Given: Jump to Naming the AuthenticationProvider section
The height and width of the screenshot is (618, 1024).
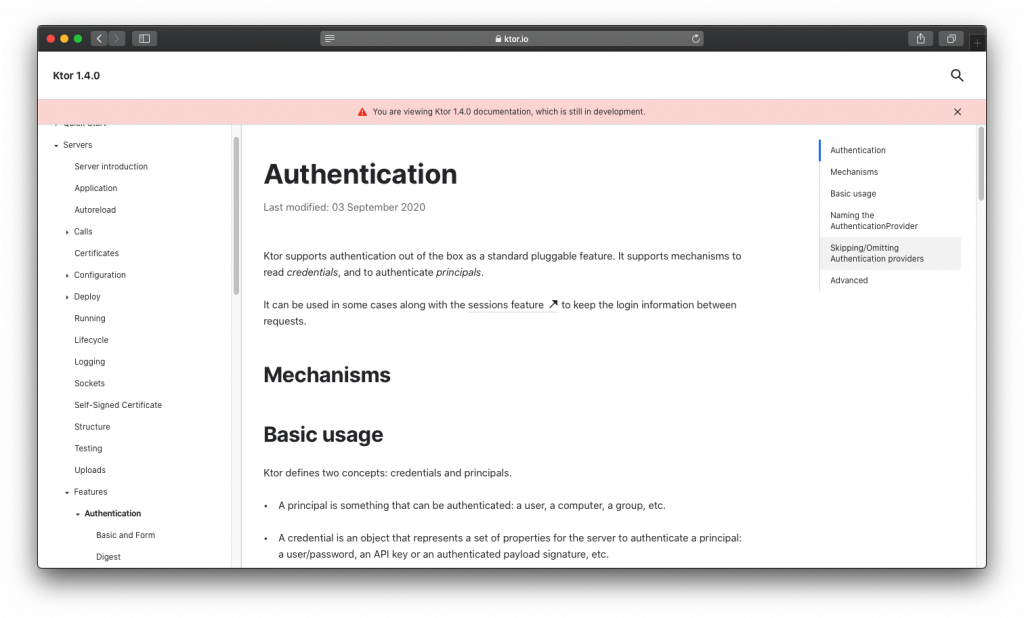Looking at the screenshot, I should [874, 221].
